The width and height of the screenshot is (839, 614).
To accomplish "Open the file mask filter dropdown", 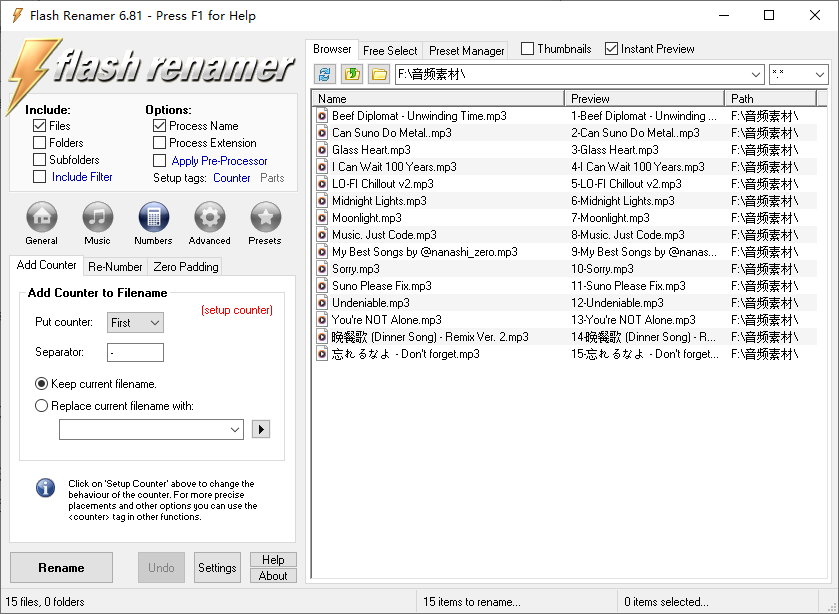I will 819,75.
